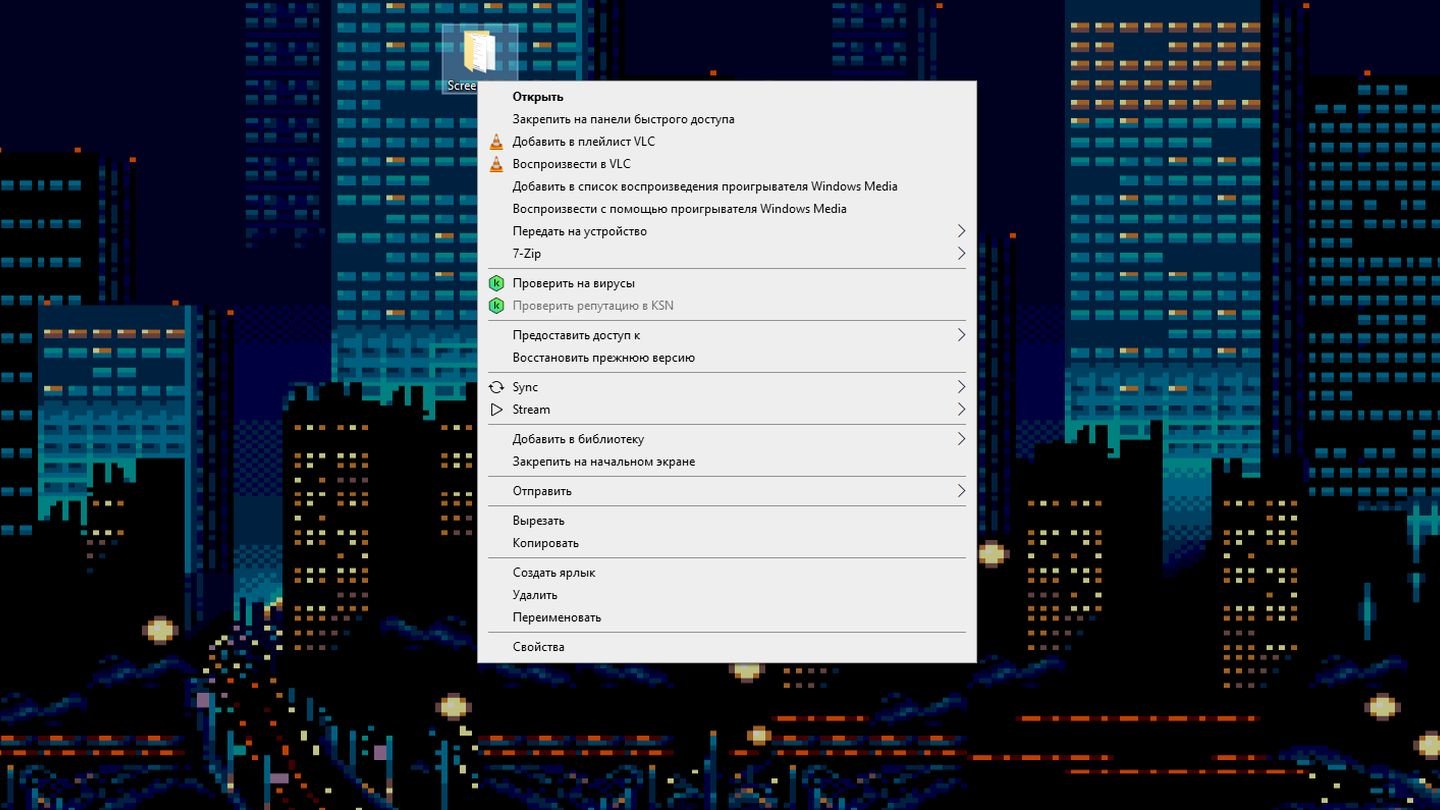
Task: Select Переименовать entry
Action: 727,618
